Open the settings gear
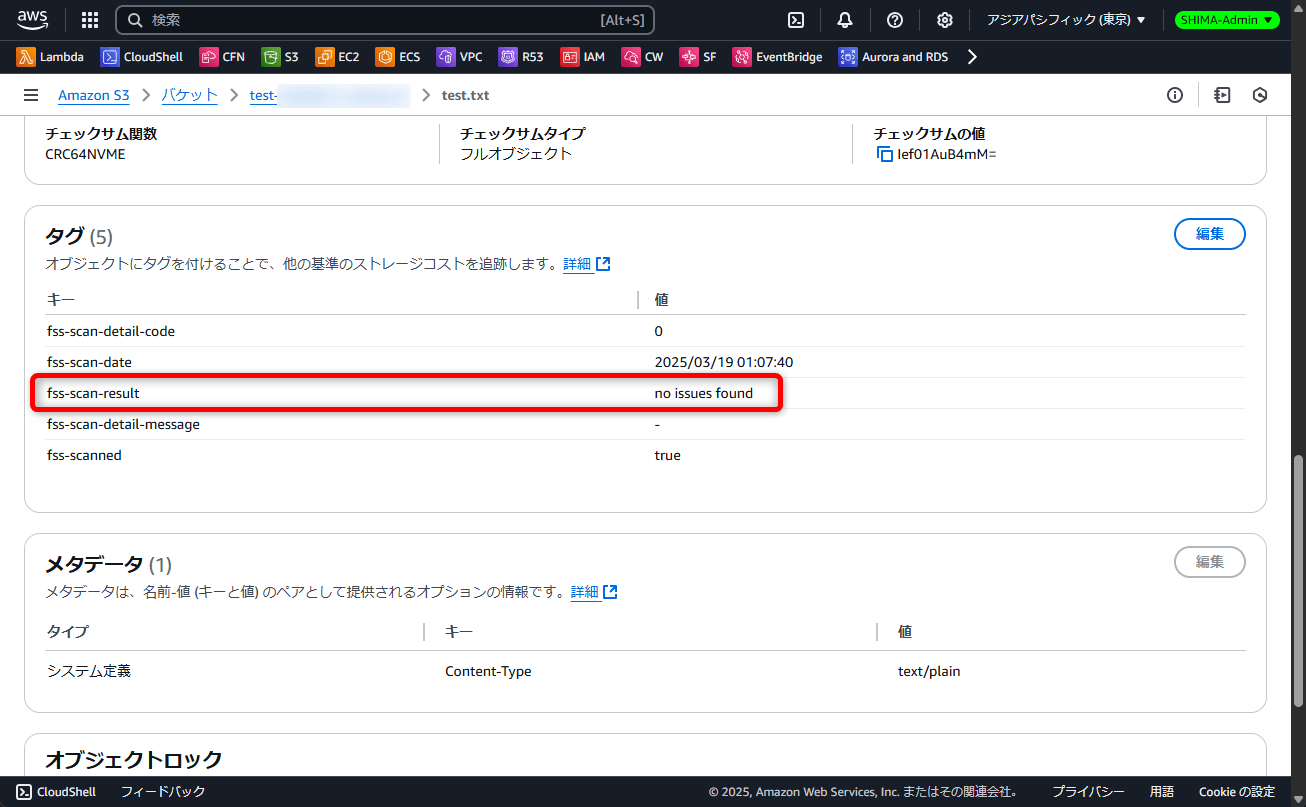Image resolution: width=1306 pixels, height=807 pixels. tap(944, 20)
